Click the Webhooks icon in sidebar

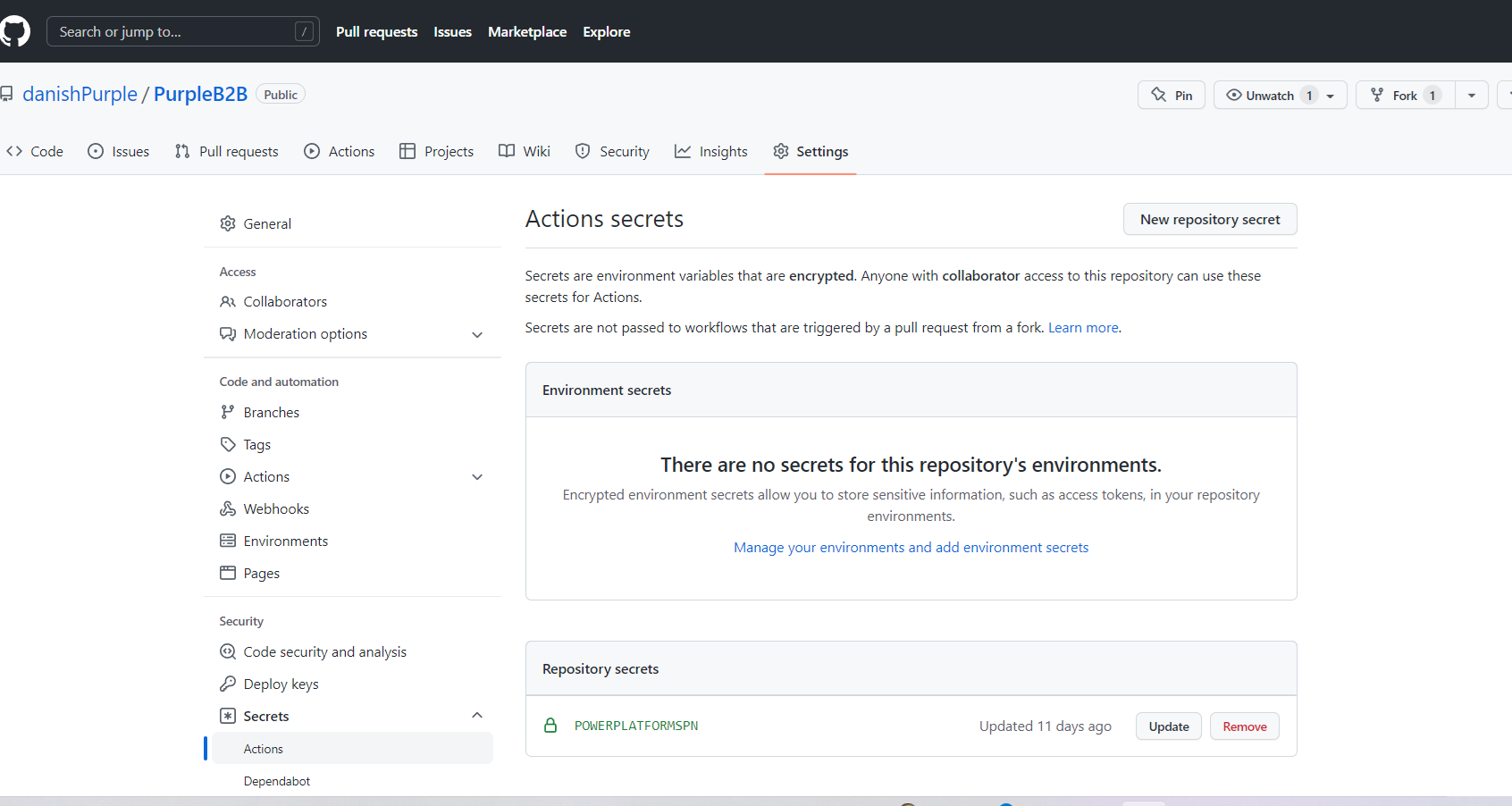pyautogui.click(x=228, y=508)
